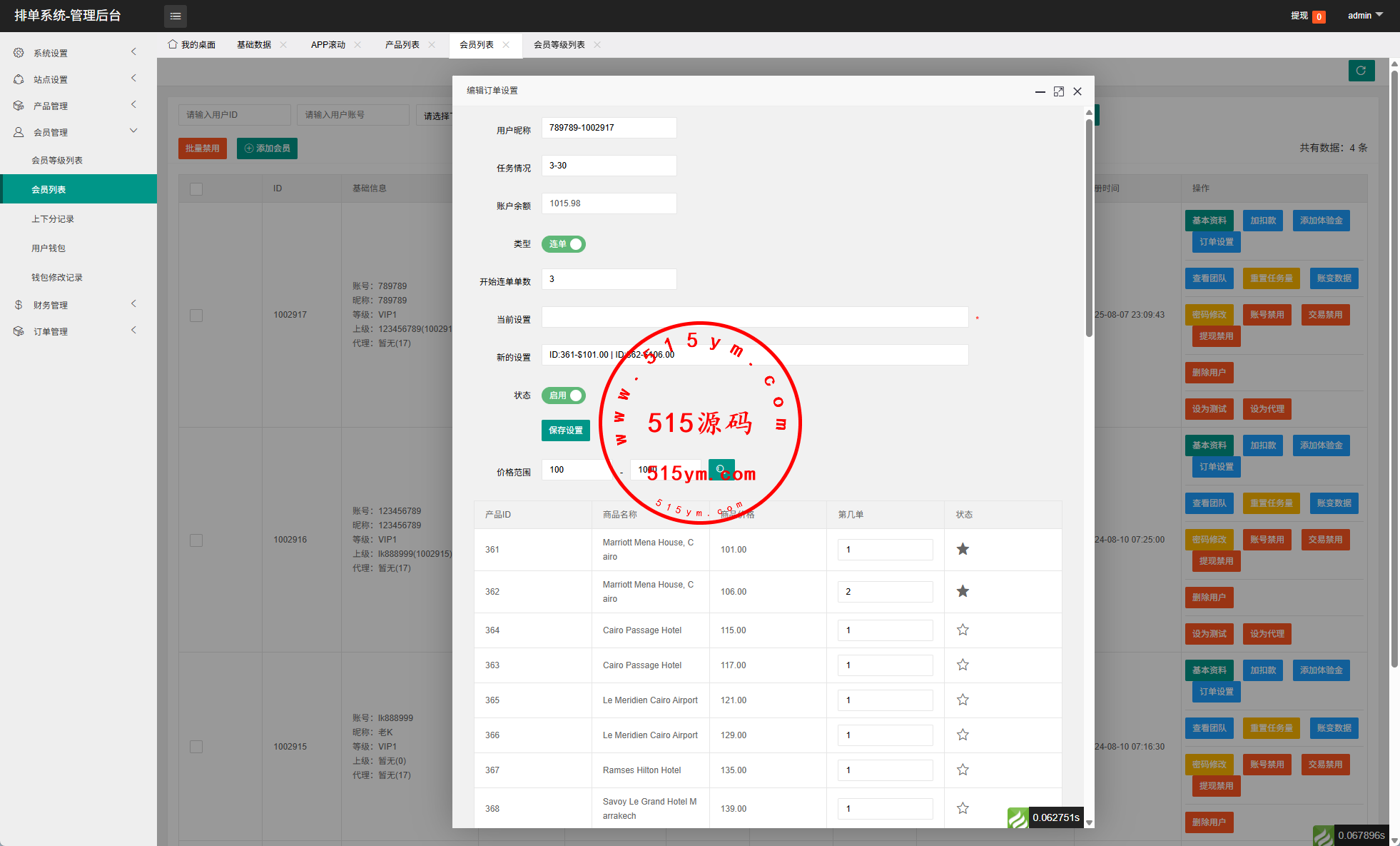The image size is (1400, 846).
Task: Close the 产品列表 tab with its X
Action: (432, 44)
